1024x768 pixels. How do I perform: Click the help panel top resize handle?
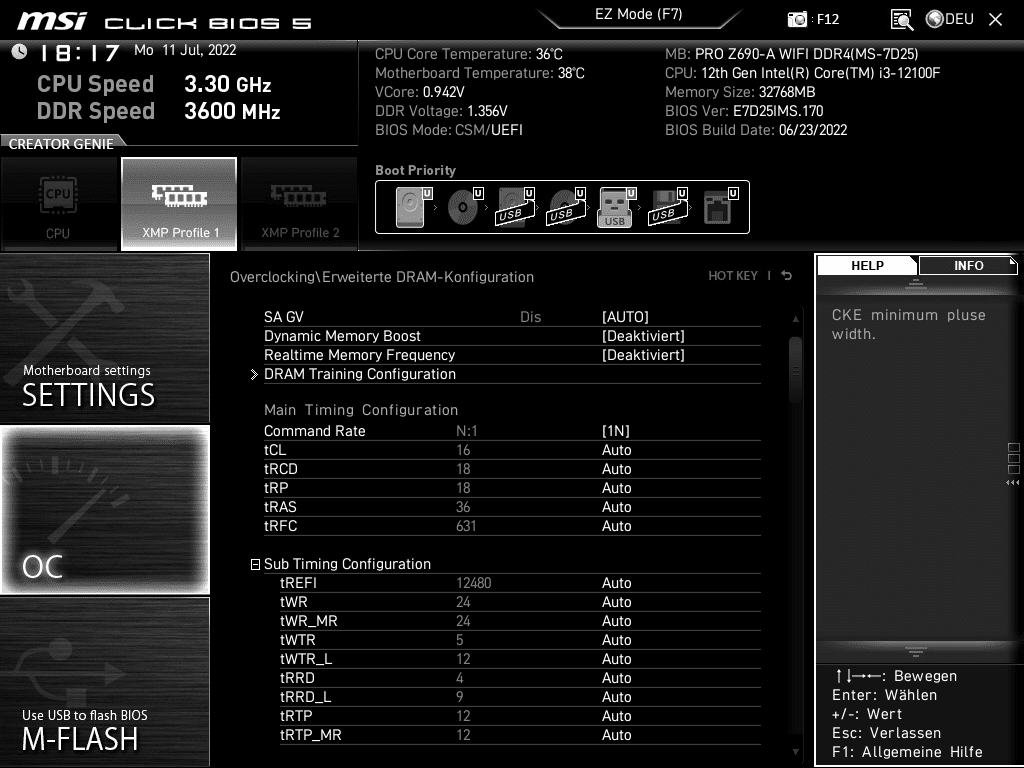916,283
